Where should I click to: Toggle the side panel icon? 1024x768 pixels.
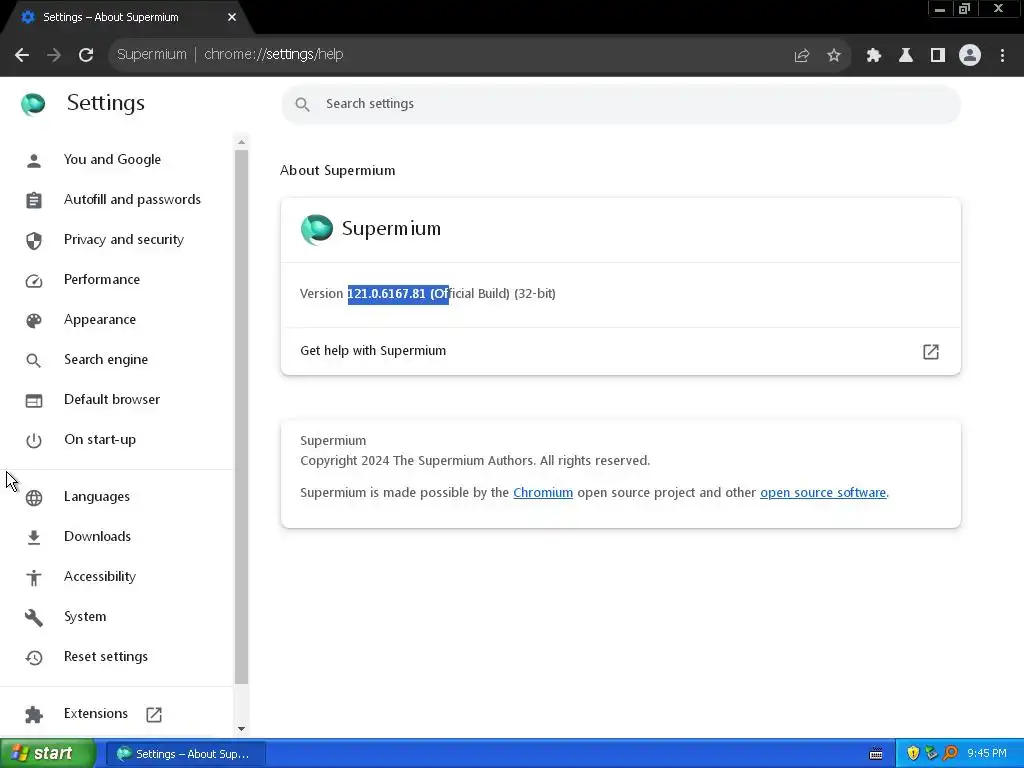tap(937, 56)
